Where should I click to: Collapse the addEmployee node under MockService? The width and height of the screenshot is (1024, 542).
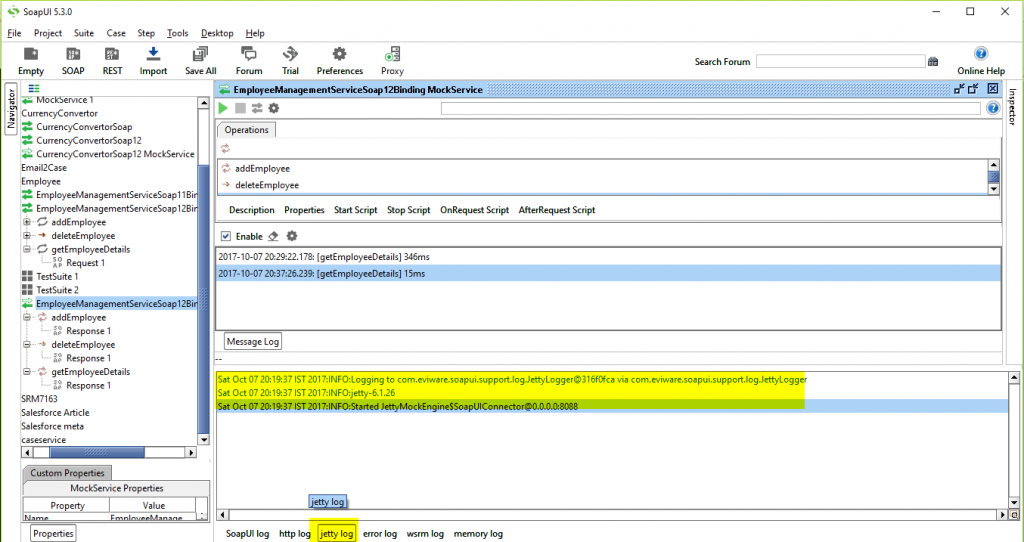tap(27, 317)
